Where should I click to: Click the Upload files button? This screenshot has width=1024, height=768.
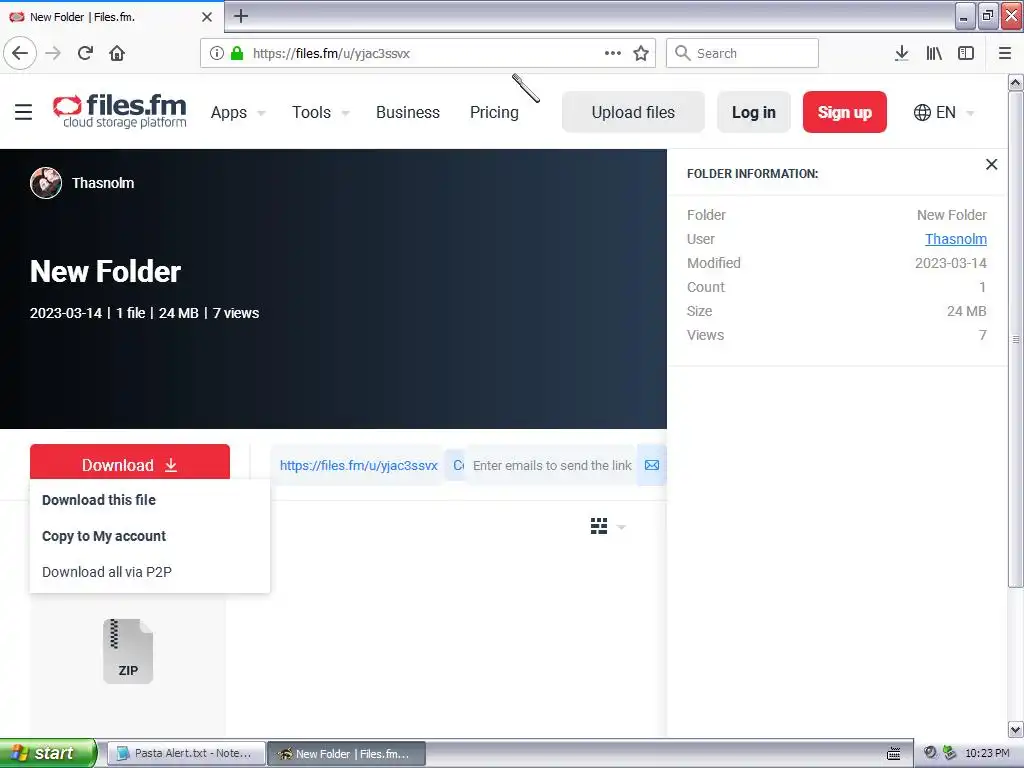pos(633,112)
